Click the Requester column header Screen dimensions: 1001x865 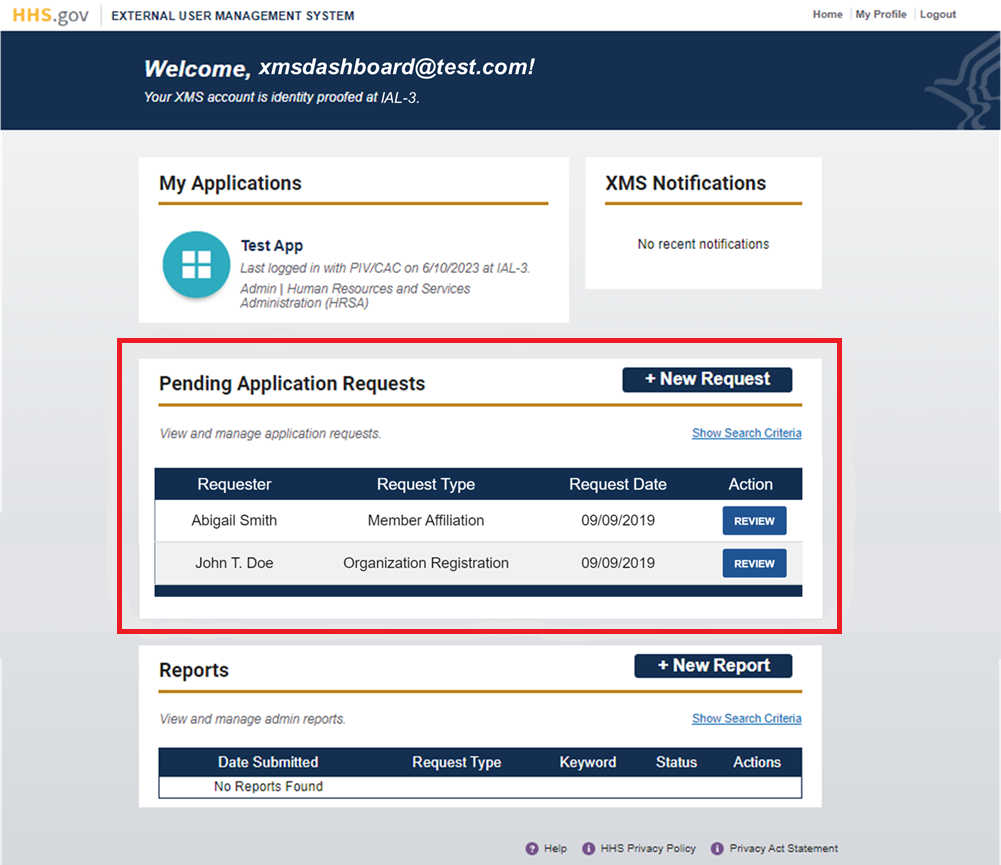(x=234, y=485)
